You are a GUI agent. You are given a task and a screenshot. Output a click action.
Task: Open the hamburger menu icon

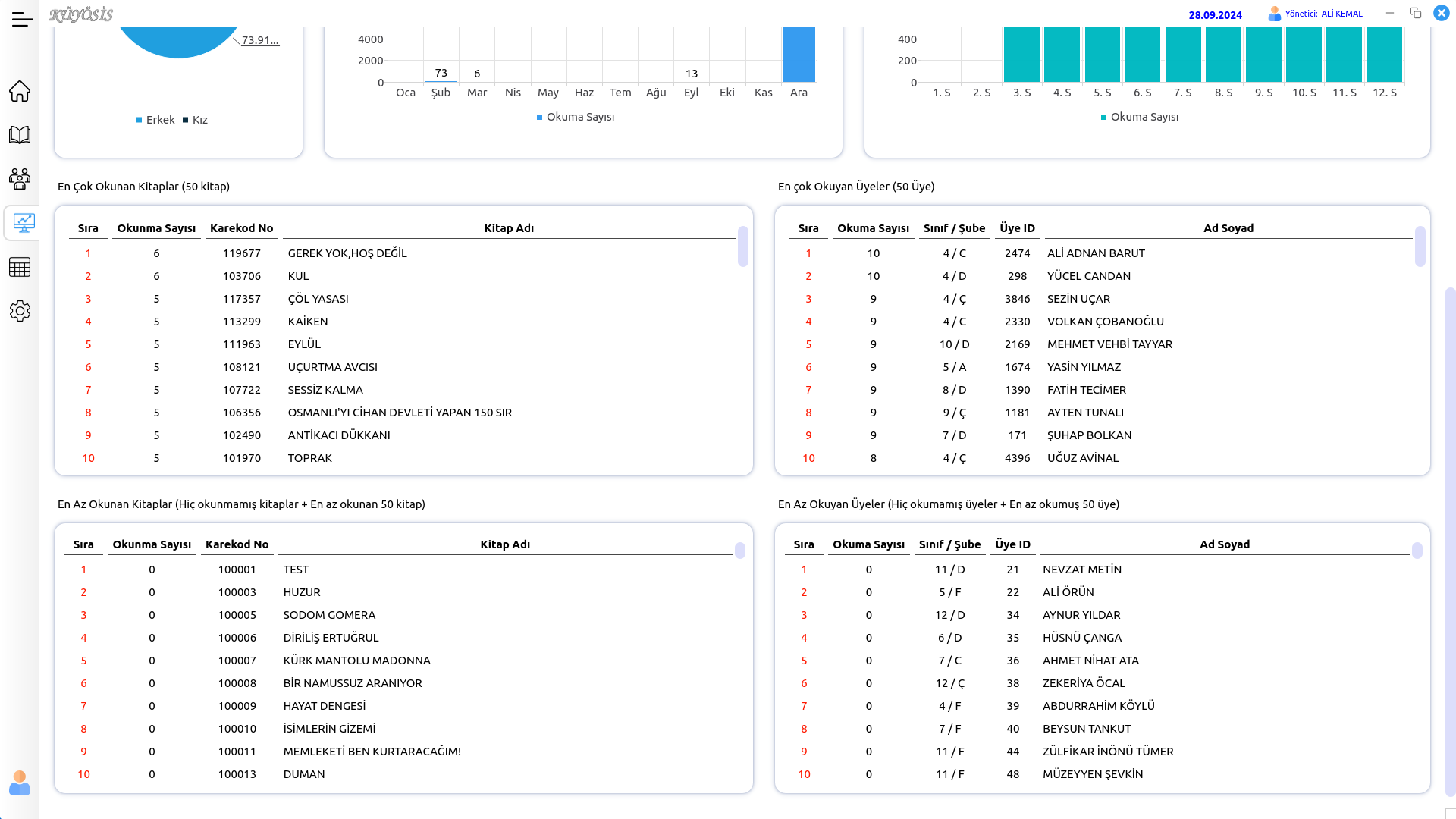pos(22,20)
